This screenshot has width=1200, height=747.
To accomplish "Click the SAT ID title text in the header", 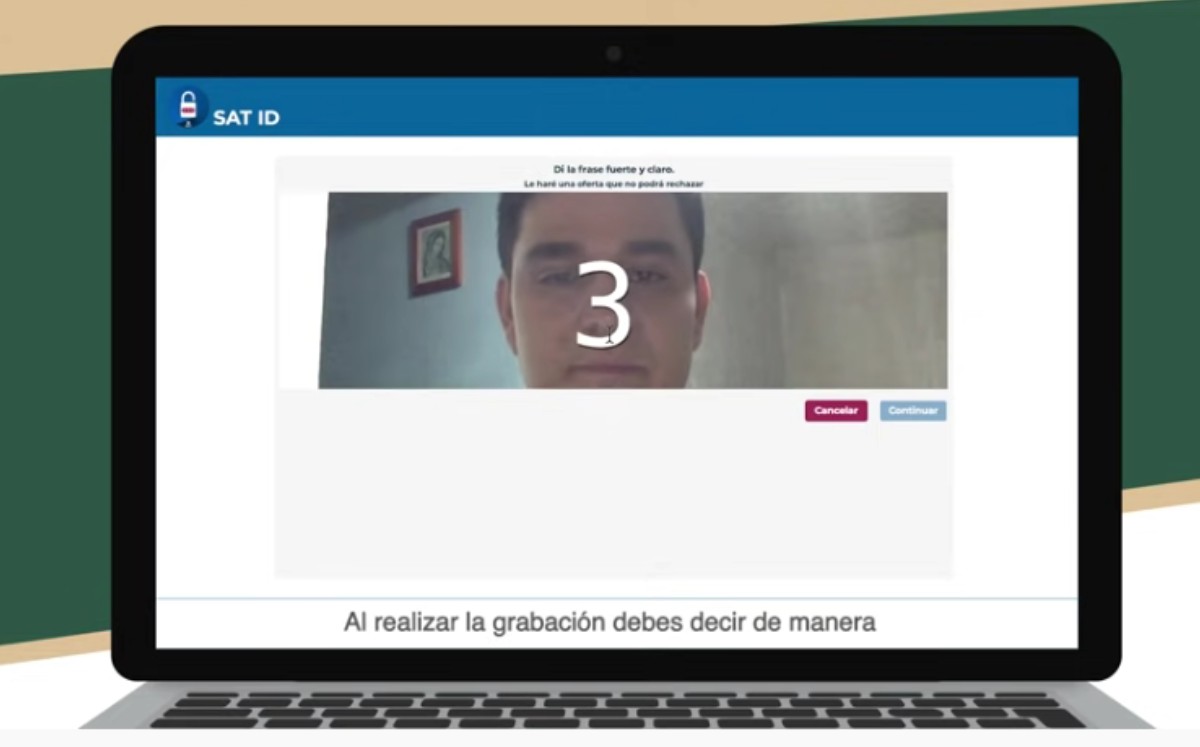I will click(248, 117).
